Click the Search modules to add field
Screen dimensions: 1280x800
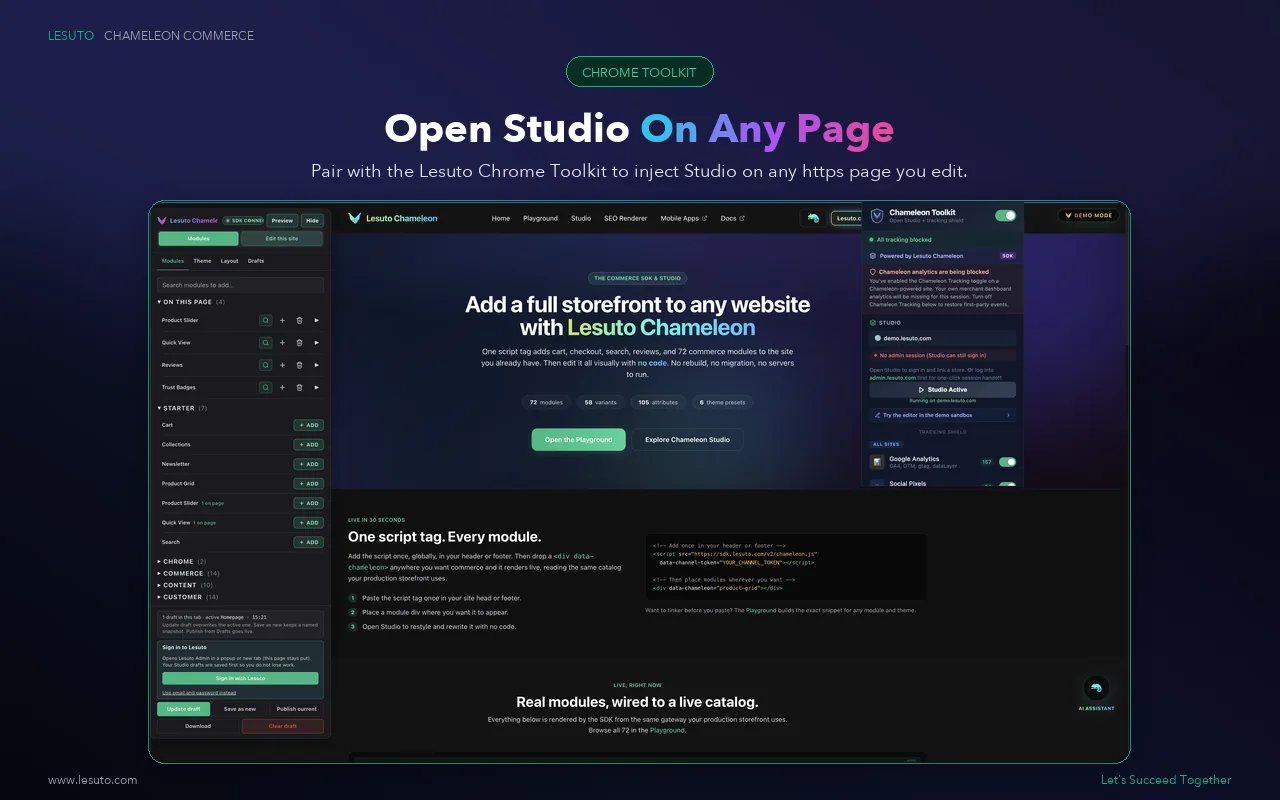(240, 285)
